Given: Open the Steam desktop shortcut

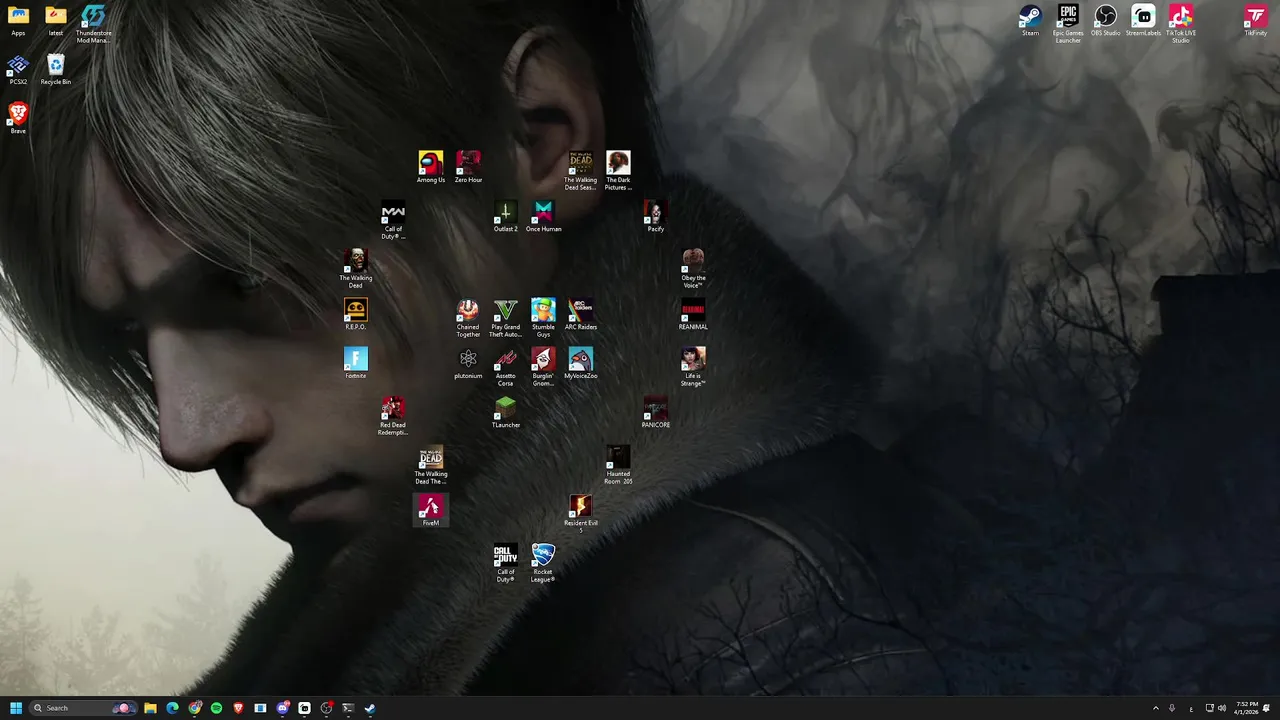Looking at the screenshot, I should (1030, 20).
